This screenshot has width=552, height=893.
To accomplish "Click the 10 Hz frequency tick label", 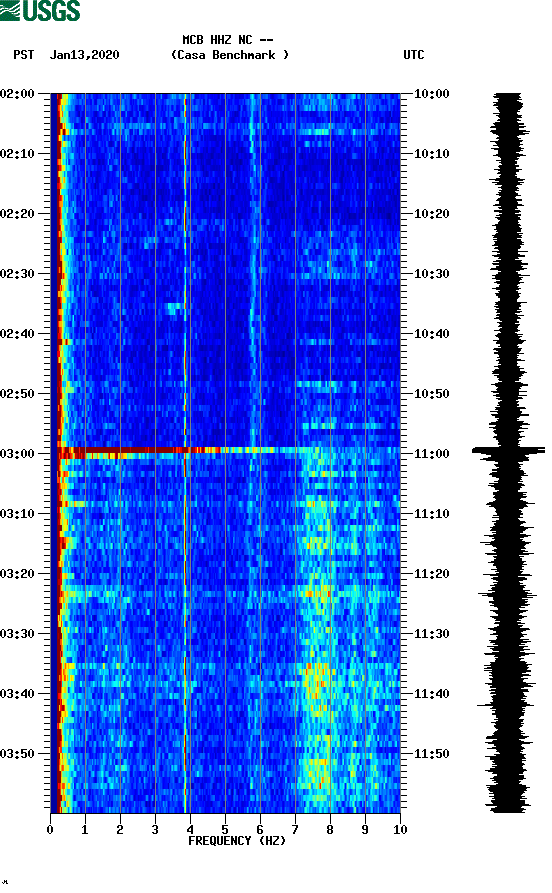I will [400, 830].
